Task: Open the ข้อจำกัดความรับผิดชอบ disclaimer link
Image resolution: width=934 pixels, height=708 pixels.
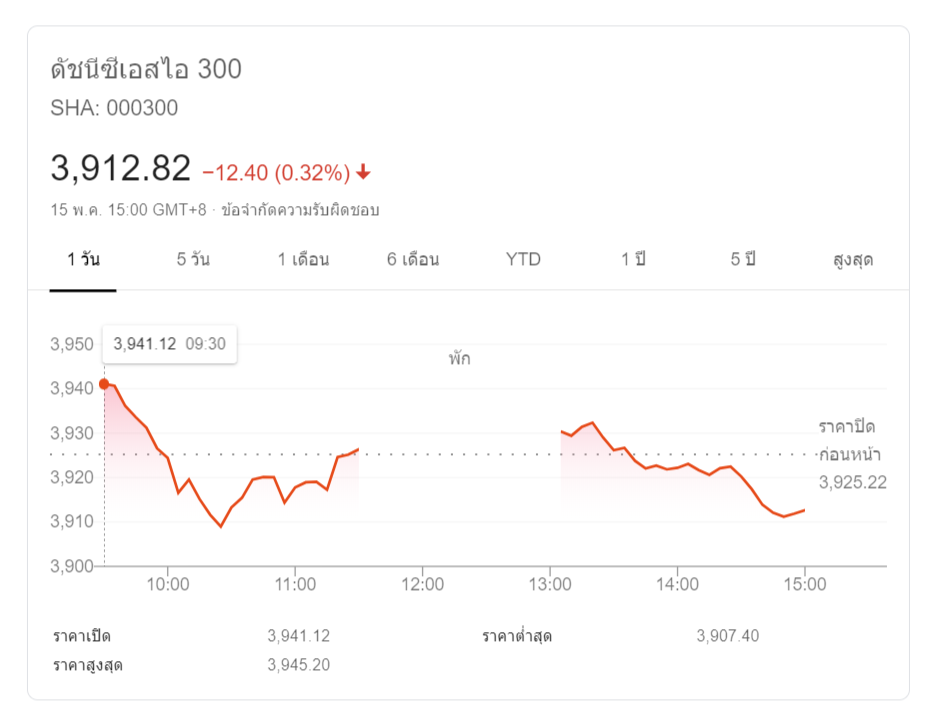Action: (x=300, y=210)
